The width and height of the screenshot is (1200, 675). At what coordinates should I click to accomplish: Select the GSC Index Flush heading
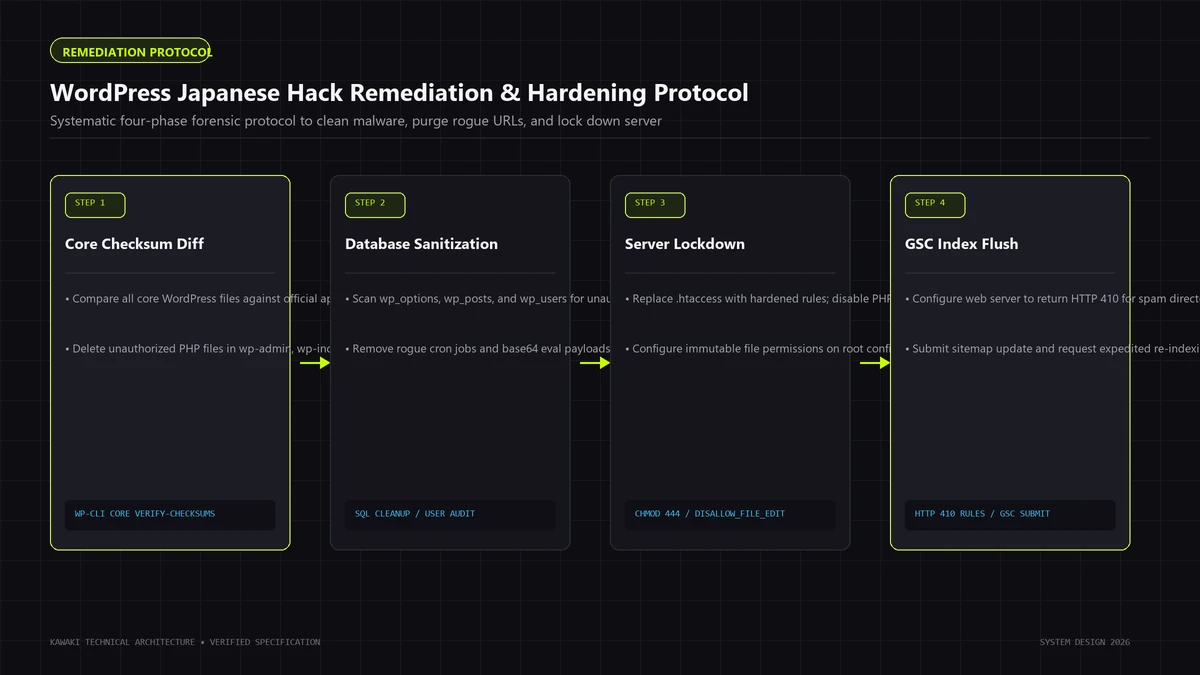coord(962,244)
